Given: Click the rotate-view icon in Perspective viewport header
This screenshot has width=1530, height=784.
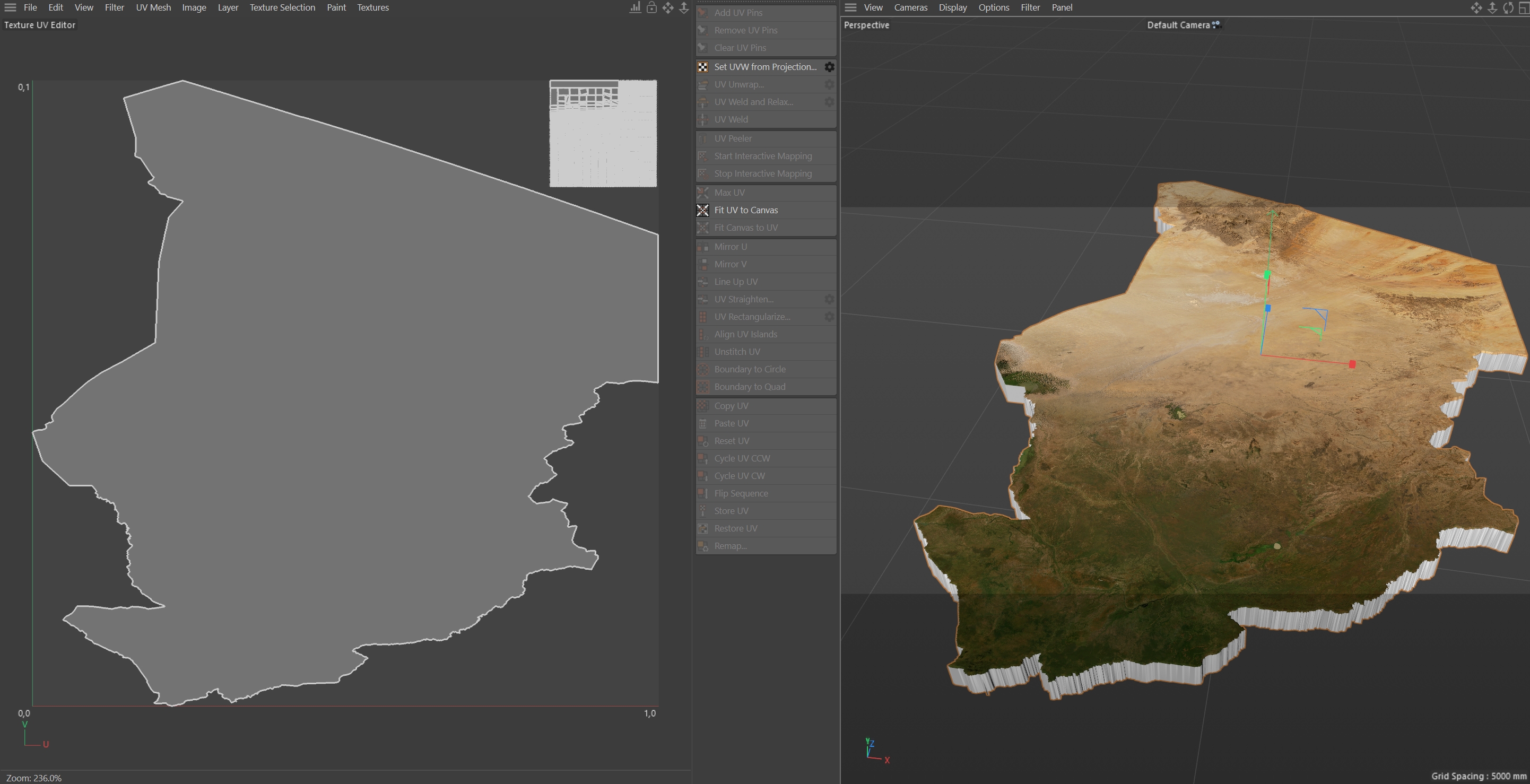Looking at the screenshot, I should click(1508, 8).
